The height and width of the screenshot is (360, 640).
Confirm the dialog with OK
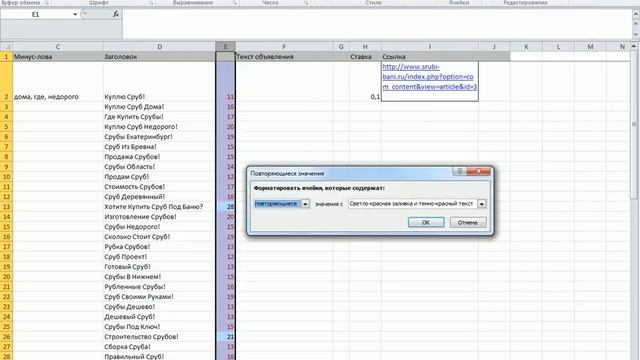click(426, 222)
